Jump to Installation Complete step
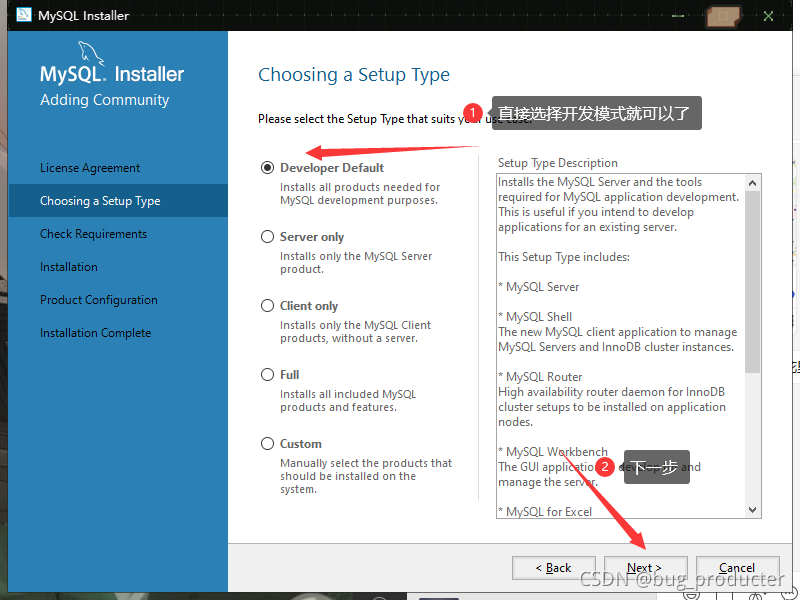800x600 pixels. 95,333
